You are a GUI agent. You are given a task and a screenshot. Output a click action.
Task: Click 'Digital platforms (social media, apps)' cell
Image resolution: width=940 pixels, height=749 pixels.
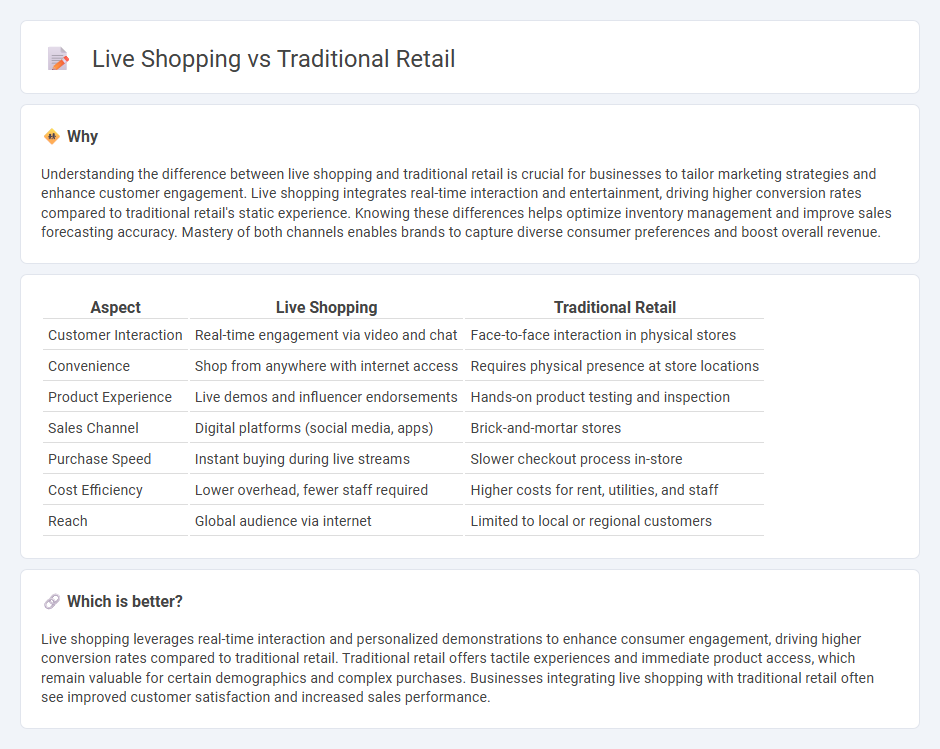coord(326,428)
